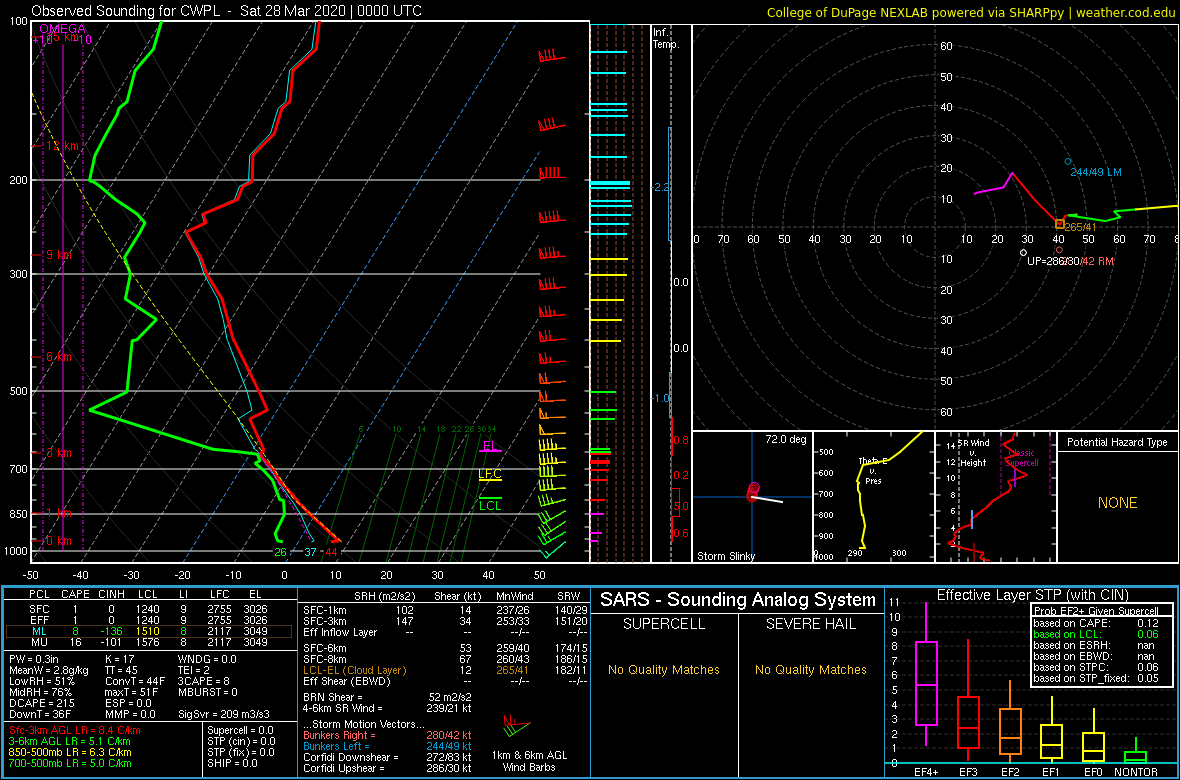Click the Classic Supercell label
Viewport: 1180px width, 780px height.
pos(1023,459)
